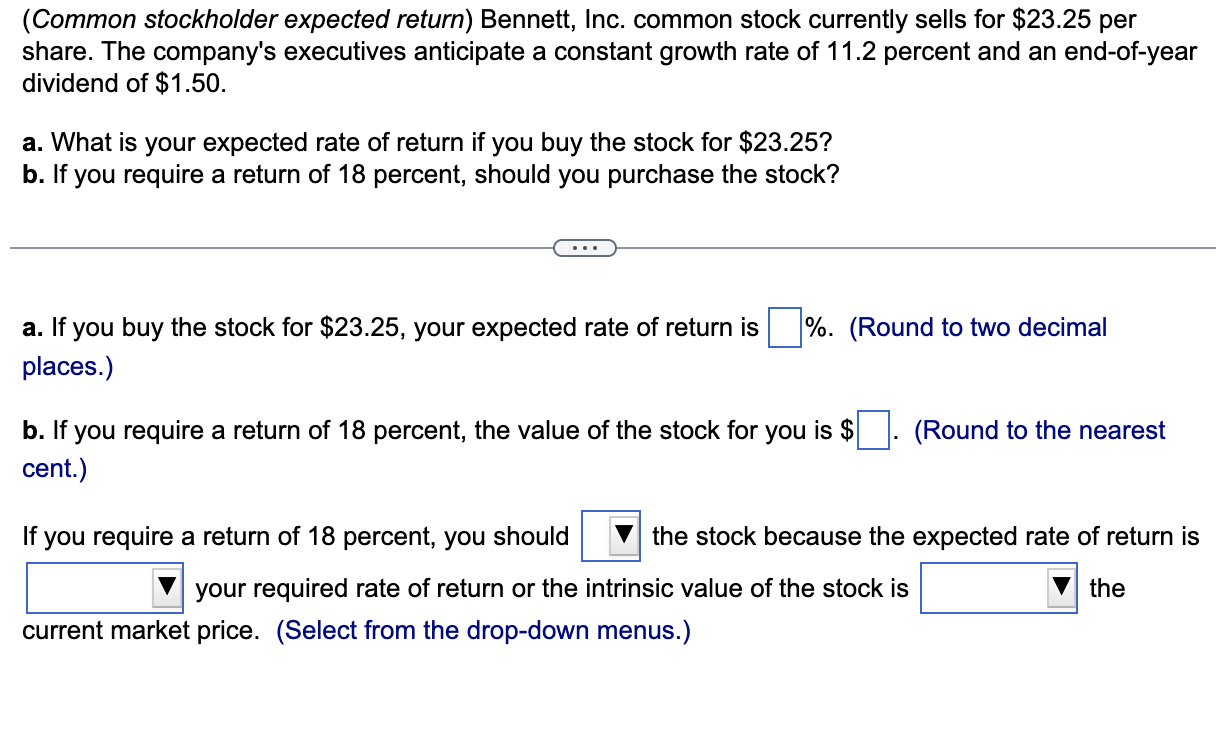Select question a text about expected rate

tap(420, 142)
